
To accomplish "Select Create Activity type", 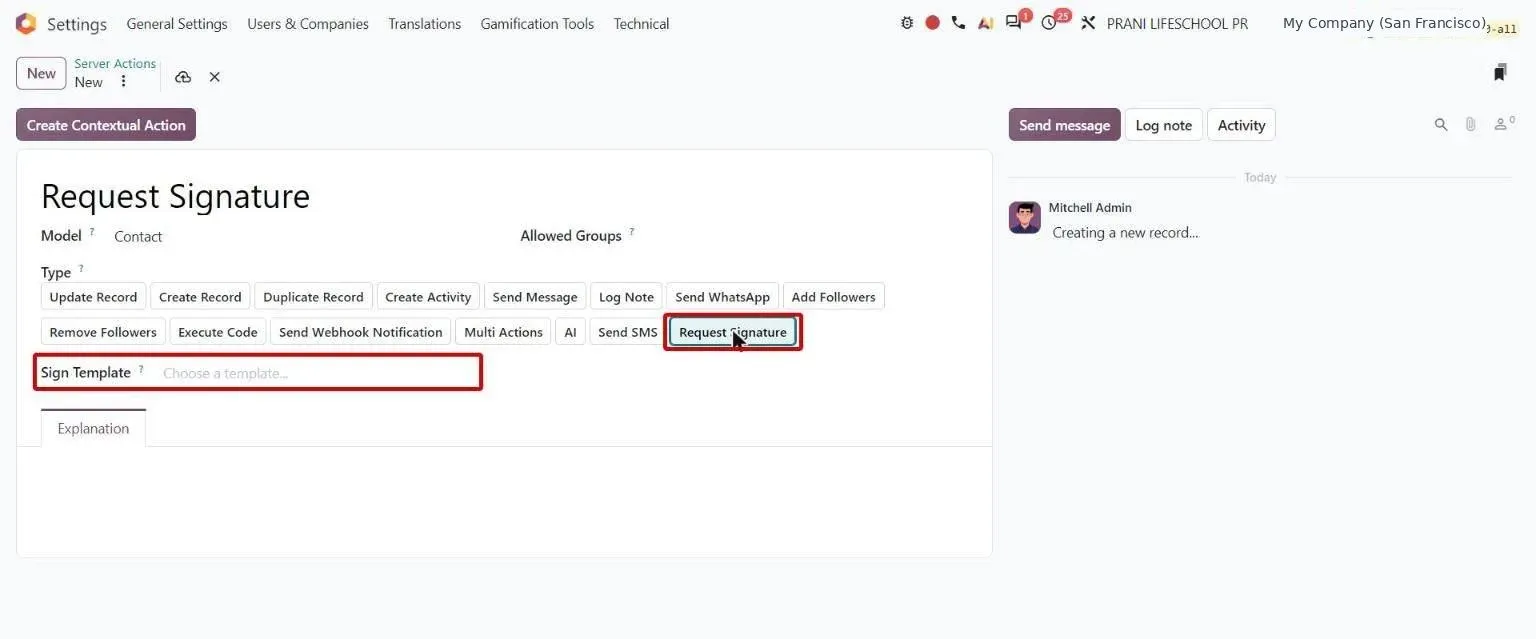I will [x=428, y=297].
